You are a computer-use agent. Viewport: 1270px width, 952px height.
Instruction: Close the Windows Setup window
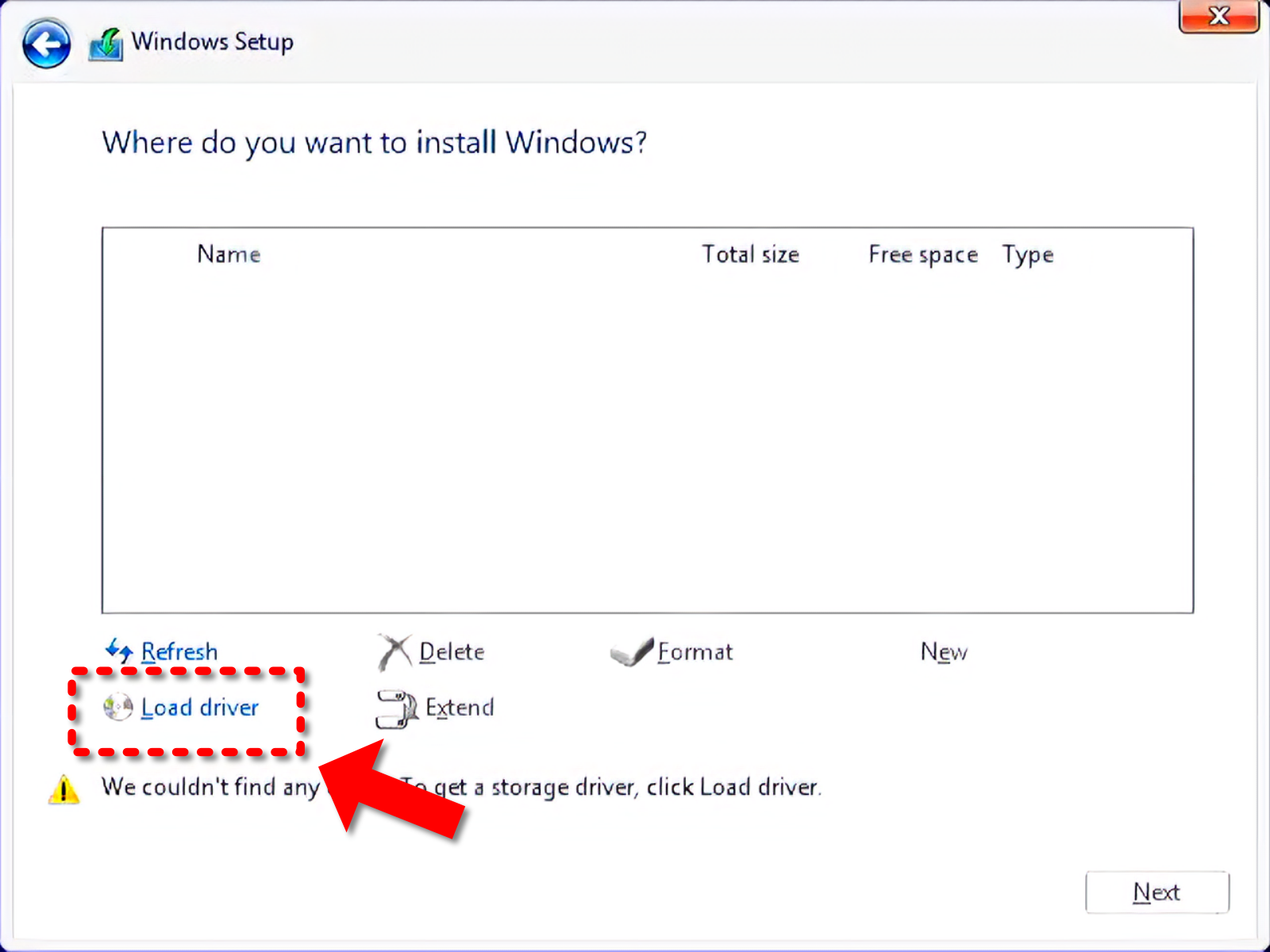point(1218,16)
